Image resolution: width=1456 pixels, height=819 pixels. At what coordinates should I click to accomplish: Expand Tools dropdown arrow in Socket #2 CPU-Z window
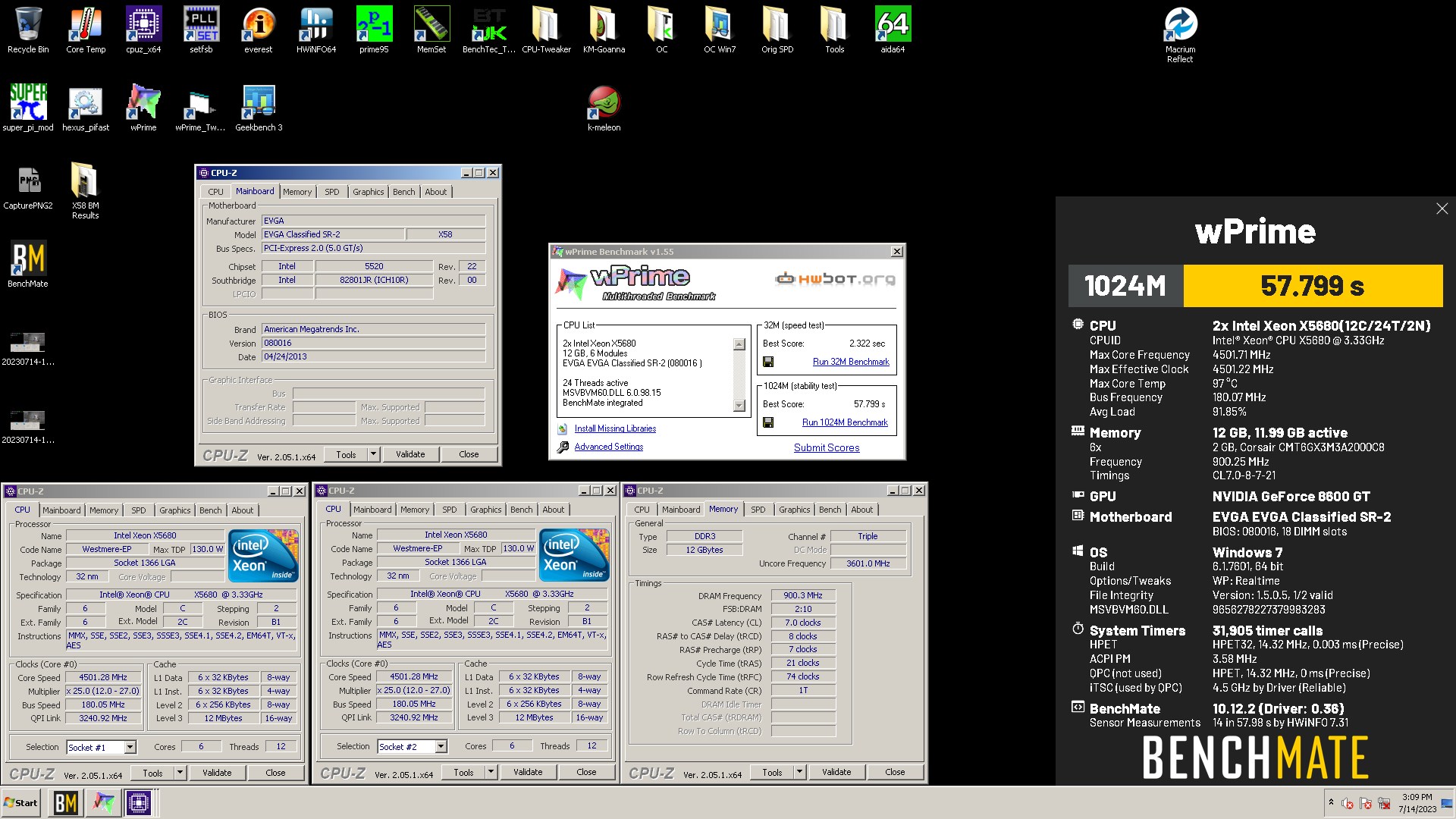pos(491,772)
